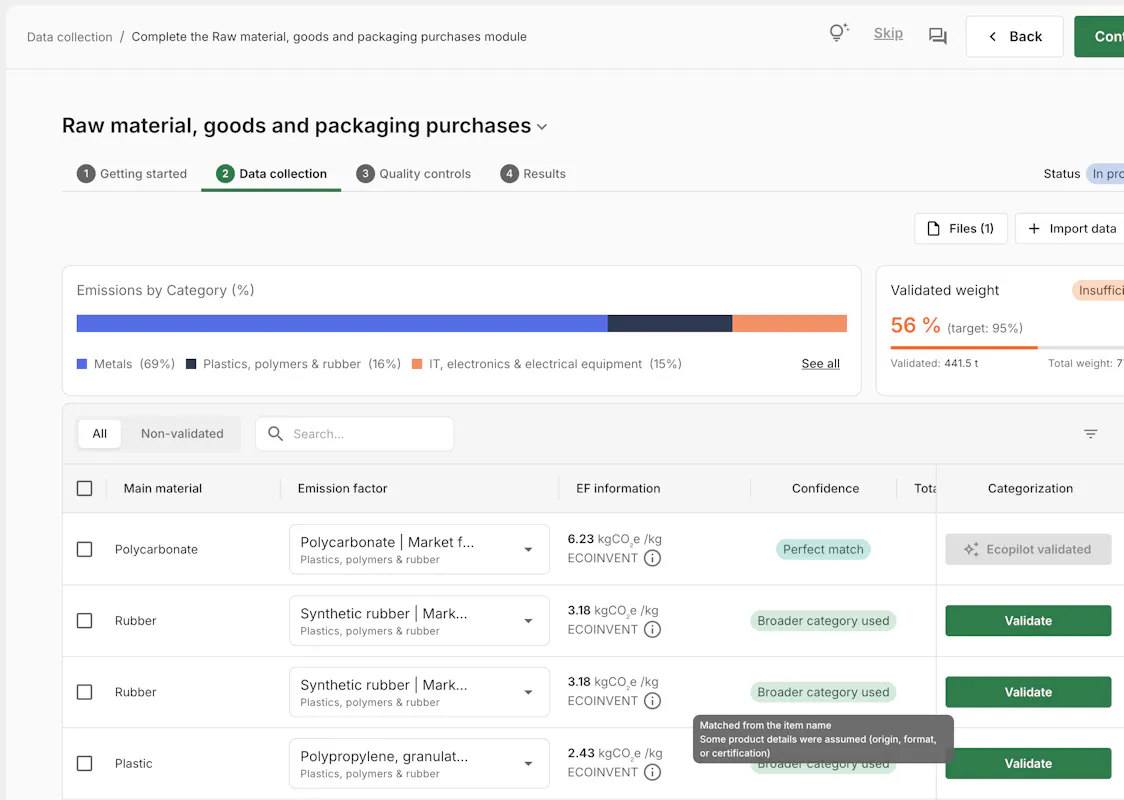1124x800 pixels.
Task: Click the Polycarbonate material name
Action: 156,549
